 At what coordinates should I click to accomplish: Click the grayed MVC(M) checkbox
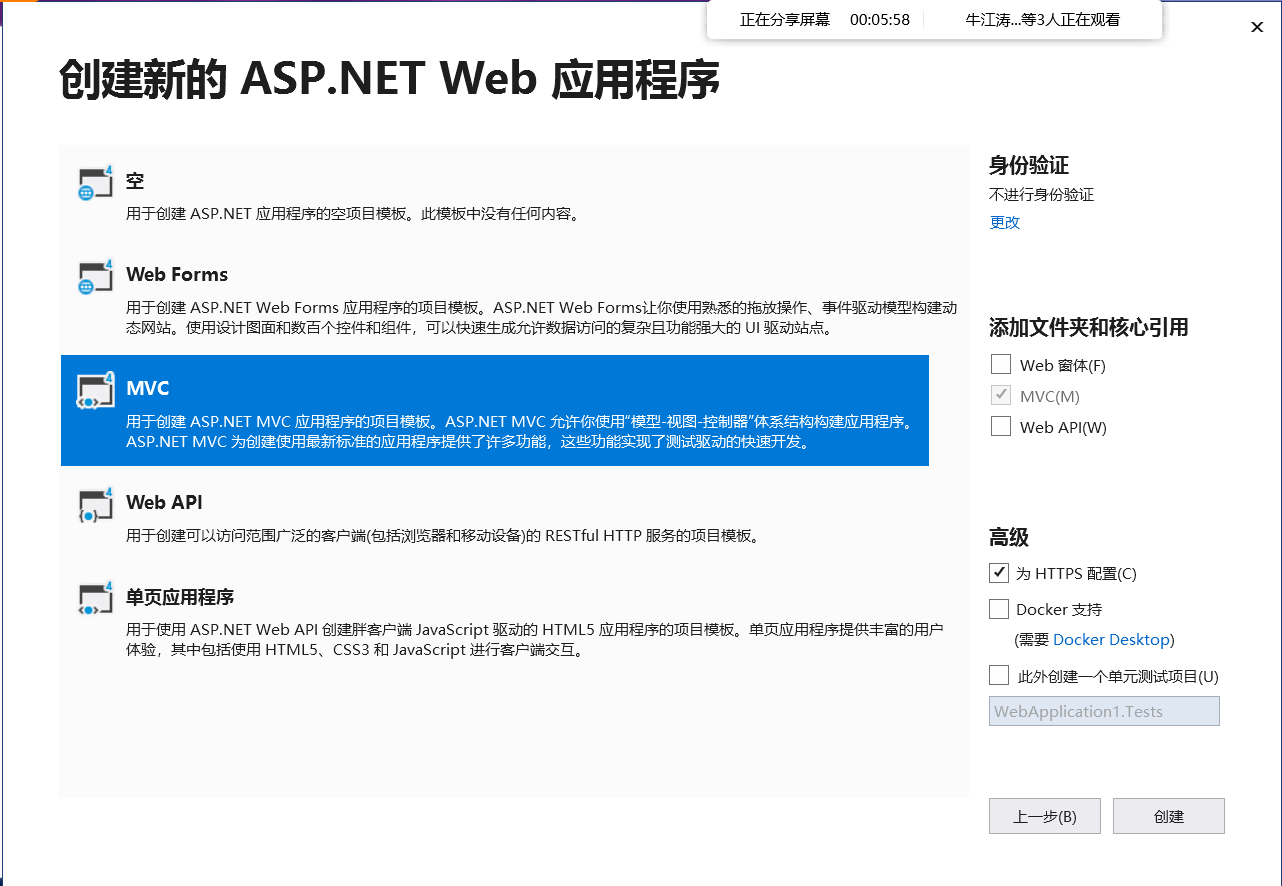[1000, 395]
